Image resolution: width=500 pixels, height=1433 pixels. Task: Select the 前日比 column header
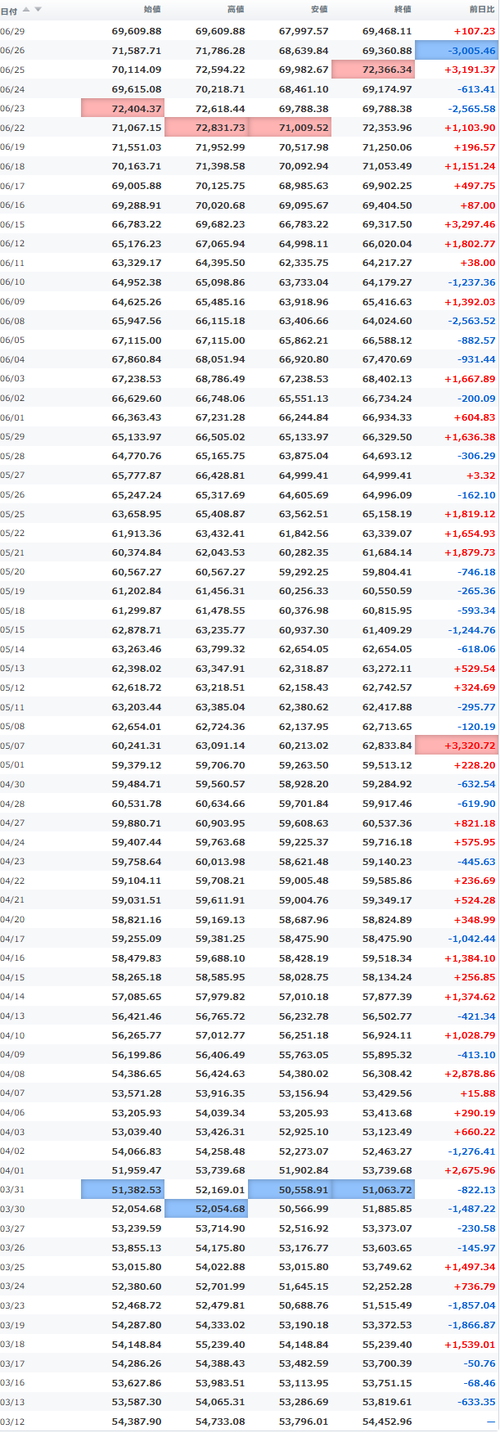coord(480,10)
